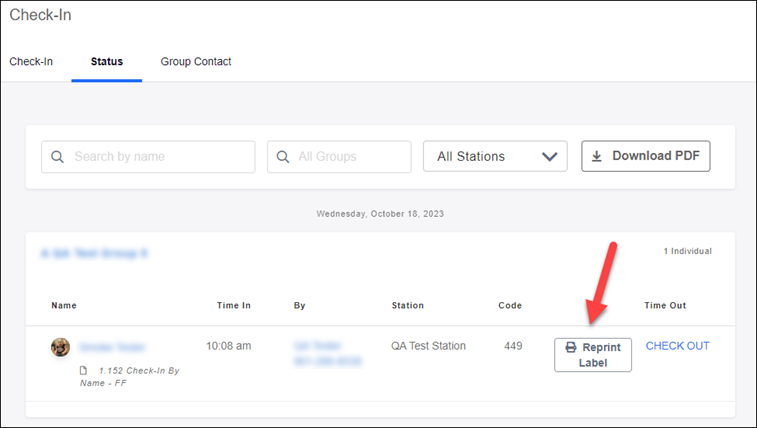Click the Time In column header
This screenshot has width=757, height=428.
[233, 305]
